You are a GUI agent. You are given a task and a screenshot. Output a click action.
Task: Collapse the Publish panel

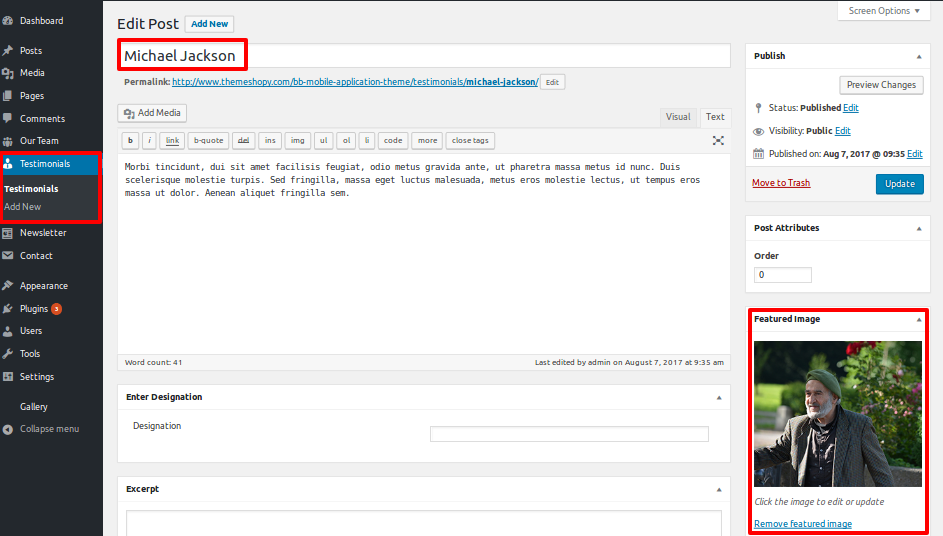pos(918,56)
